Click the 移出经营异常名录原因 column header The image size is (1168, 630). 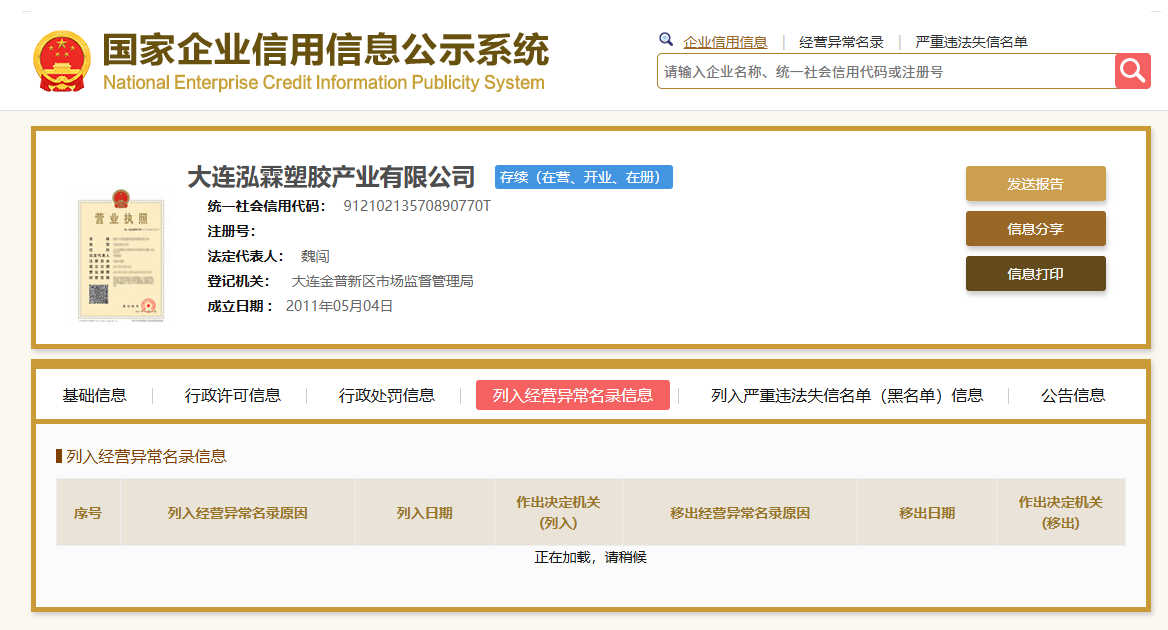click(x=740, y=513)
